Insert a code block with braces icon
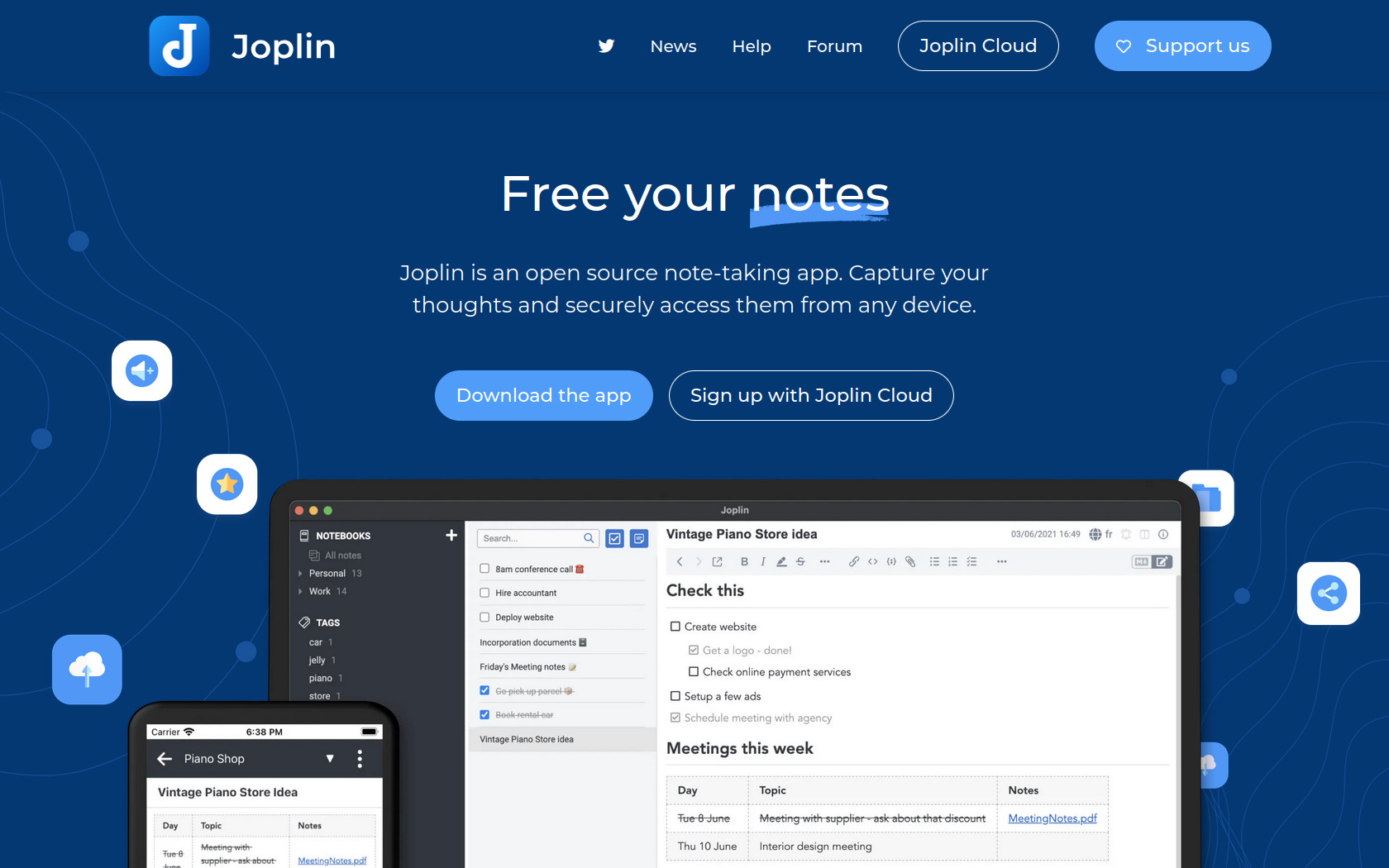Viewport: 1389px width, 868px height. click(x=891, y=561)
